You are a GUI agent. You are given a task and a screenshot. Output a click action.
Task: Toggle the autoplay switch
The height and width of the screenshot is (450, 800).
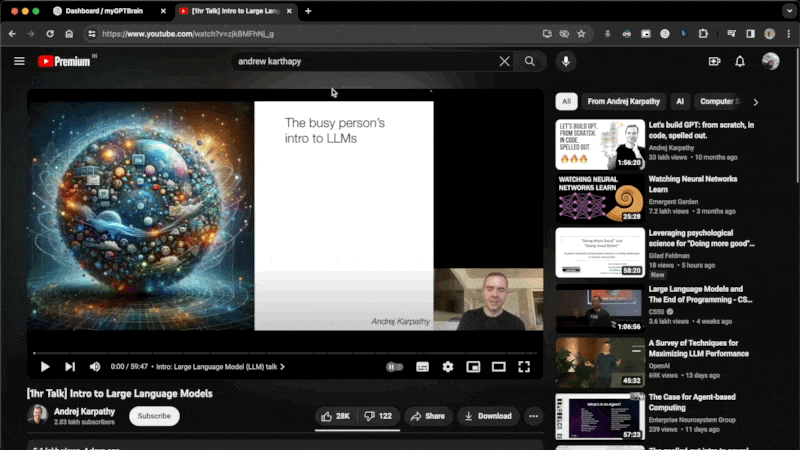pyautogui.click(x=394, y=366)
